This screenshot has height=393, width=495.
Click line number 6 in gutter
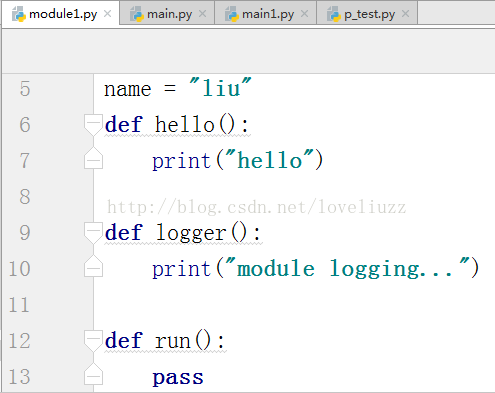(x=25, y=125)
